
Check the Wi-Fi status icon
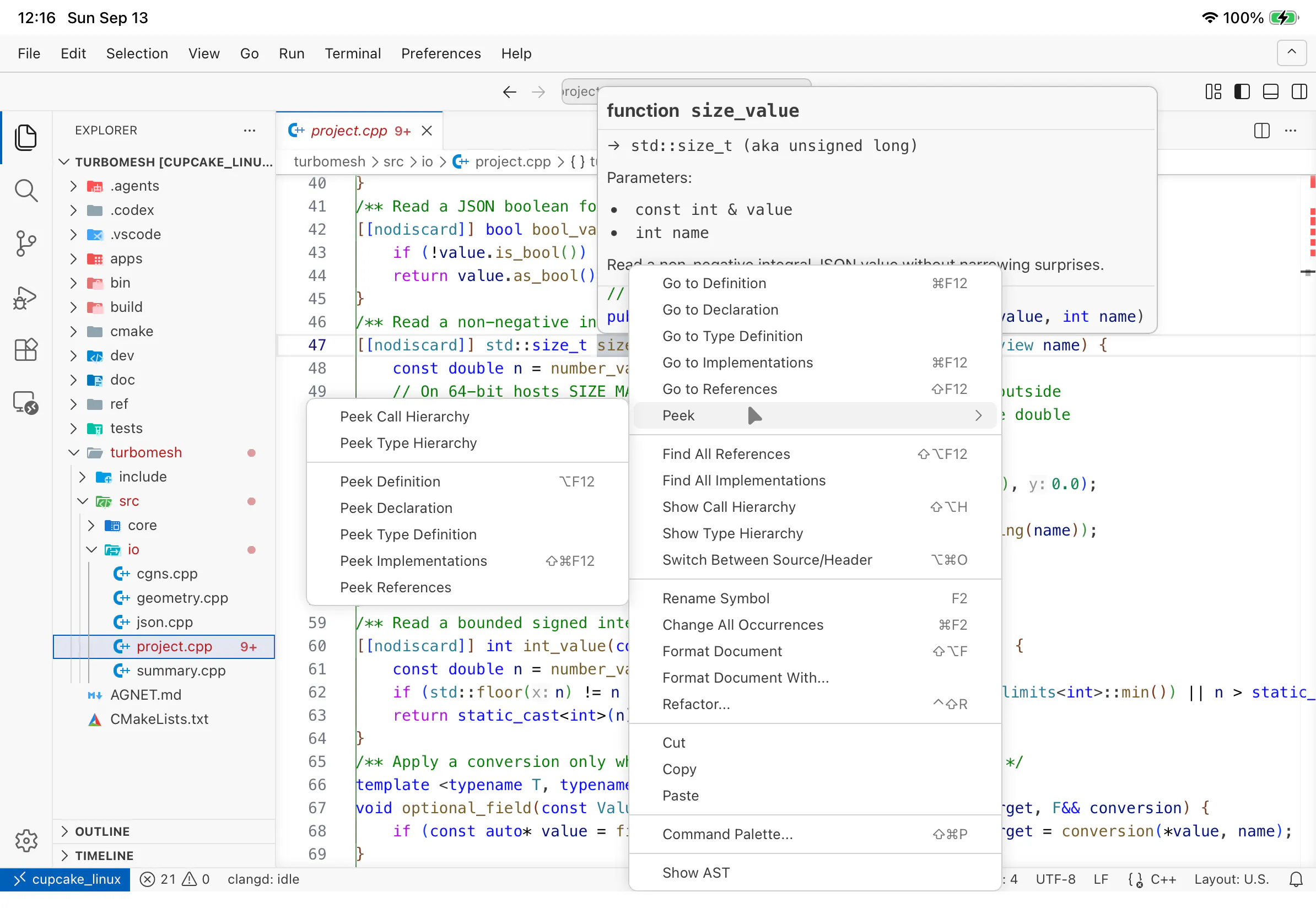pos(1210,18)
